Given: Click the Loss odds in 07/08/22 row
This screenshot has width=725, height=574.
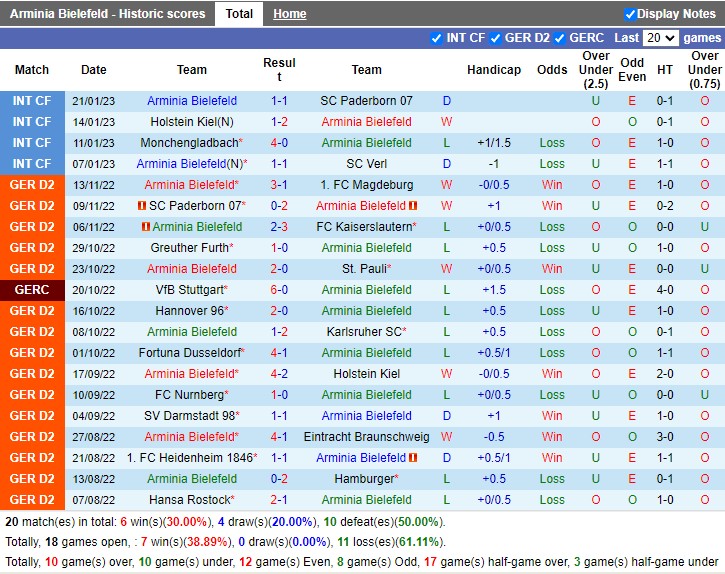Looking at the screenshot, I should tap(552, 500).
